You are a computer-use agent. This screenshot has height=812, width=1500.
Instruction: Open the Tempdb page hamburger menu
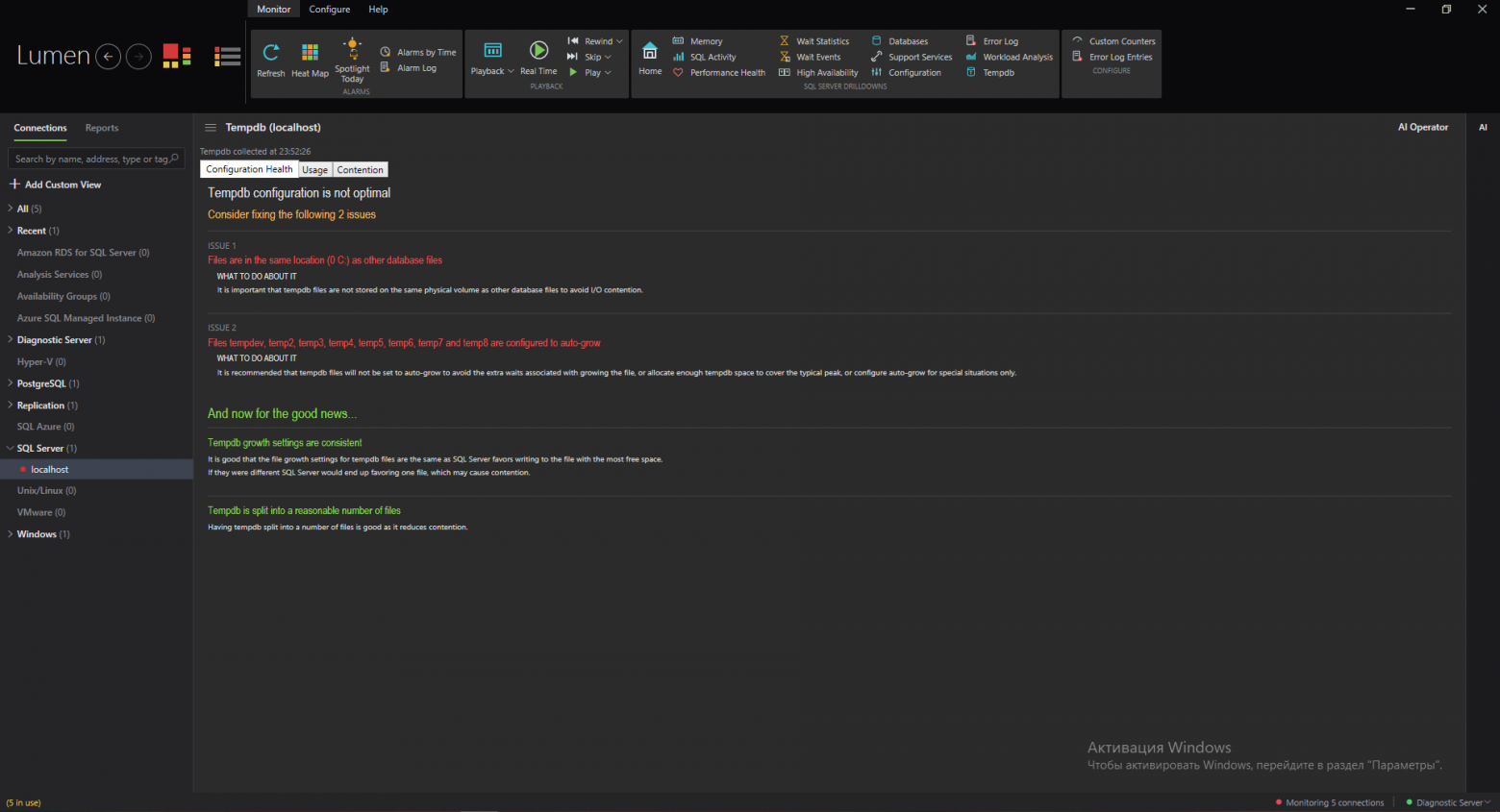[211, 128]
